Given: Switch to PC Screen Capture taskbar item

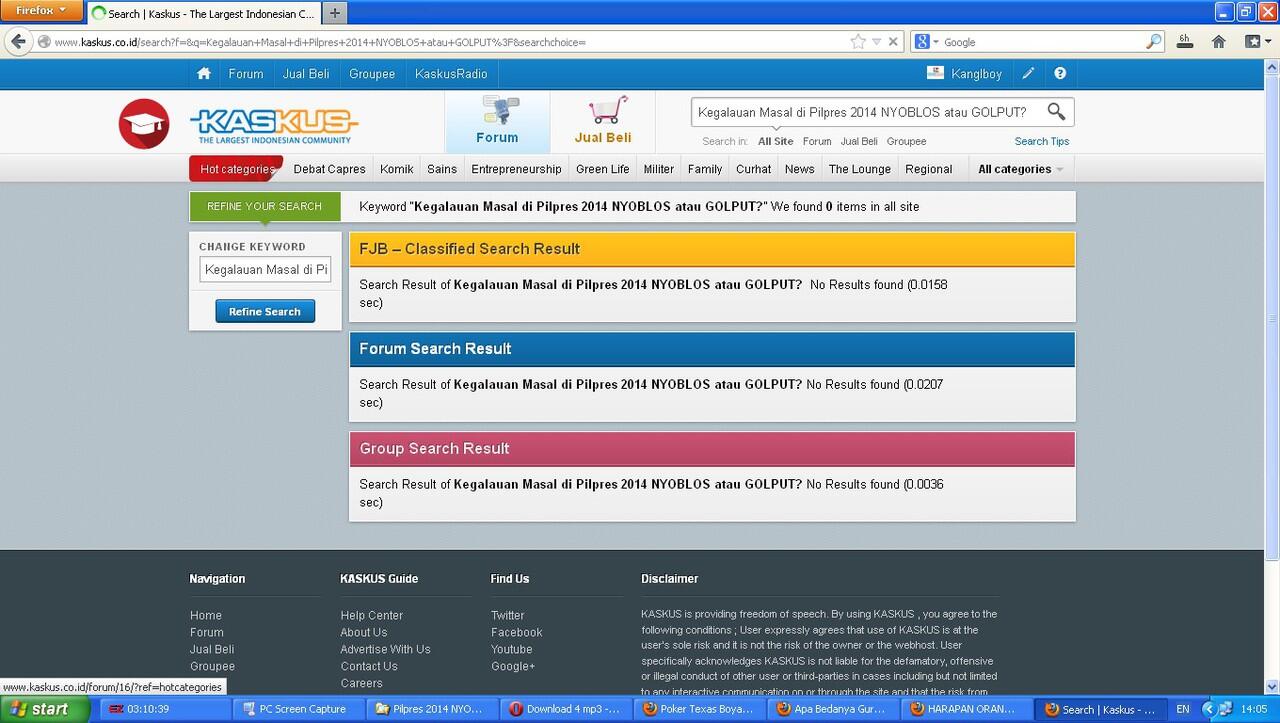Looking at the screenshot, I should pyautogui.click(x=298, y=709).
